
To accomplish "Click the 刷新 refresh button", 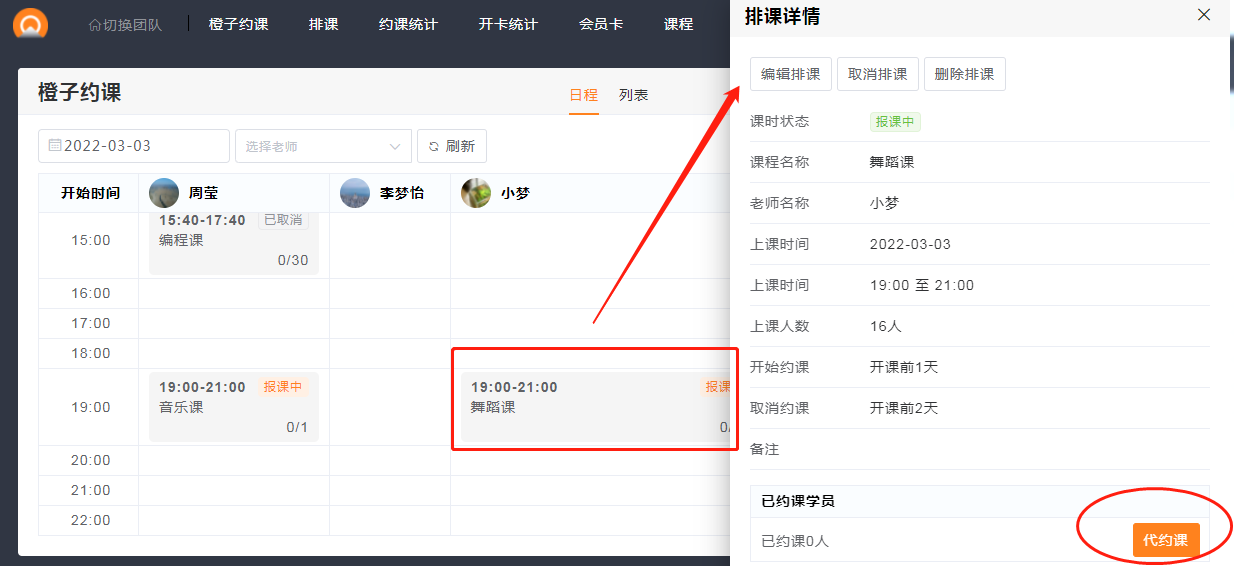I will [x=451, y=146].
